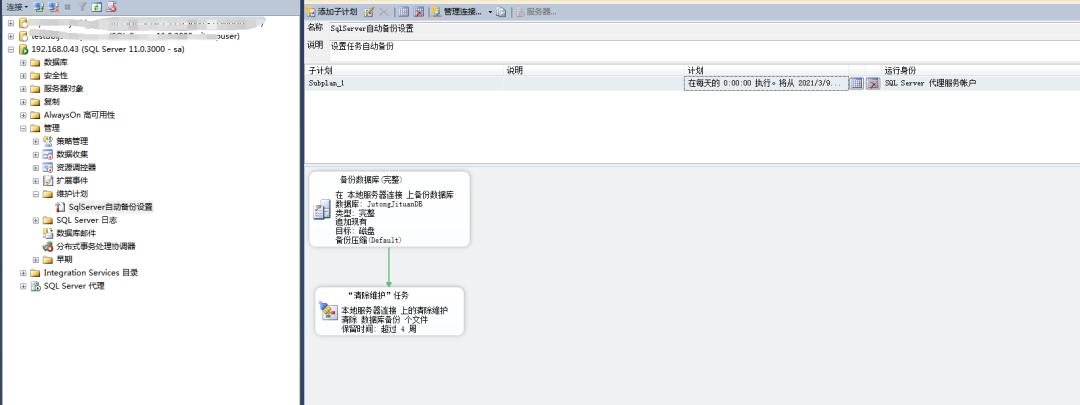
Task: Click the 说明 description field
Action: point(703,51)
